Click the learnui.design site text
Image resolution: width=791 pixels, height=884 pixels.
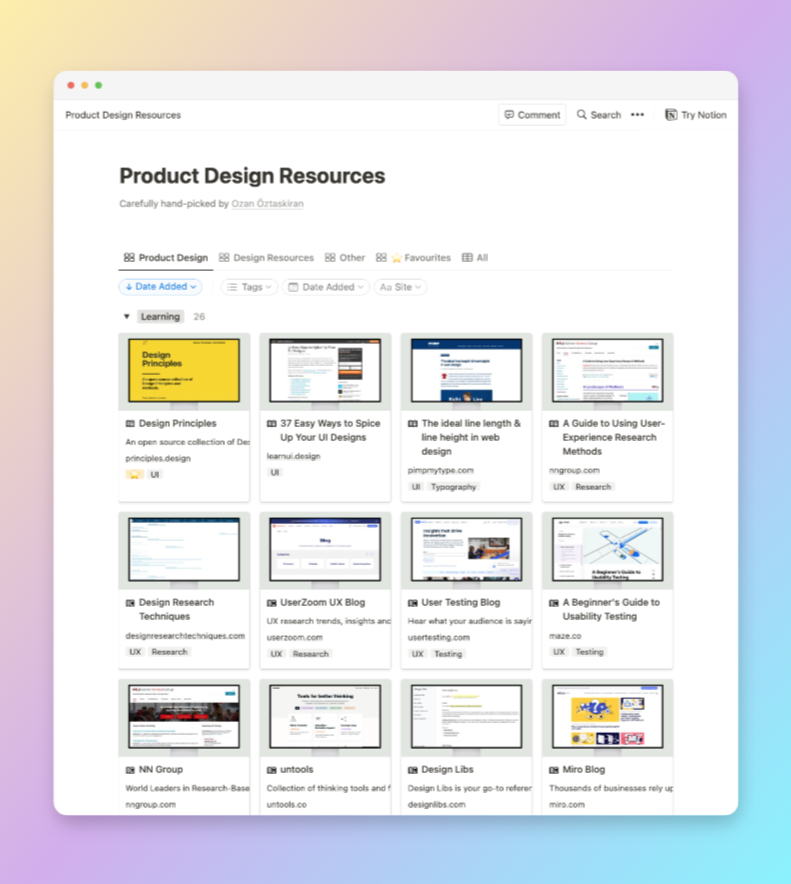pos(293,456)
